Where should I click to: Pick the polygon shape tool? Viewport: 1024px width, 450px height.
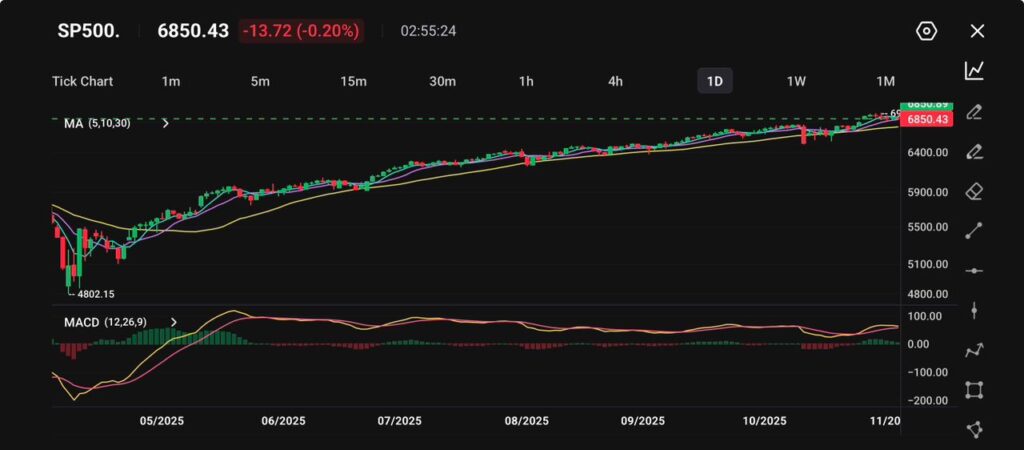click(974, 429)
